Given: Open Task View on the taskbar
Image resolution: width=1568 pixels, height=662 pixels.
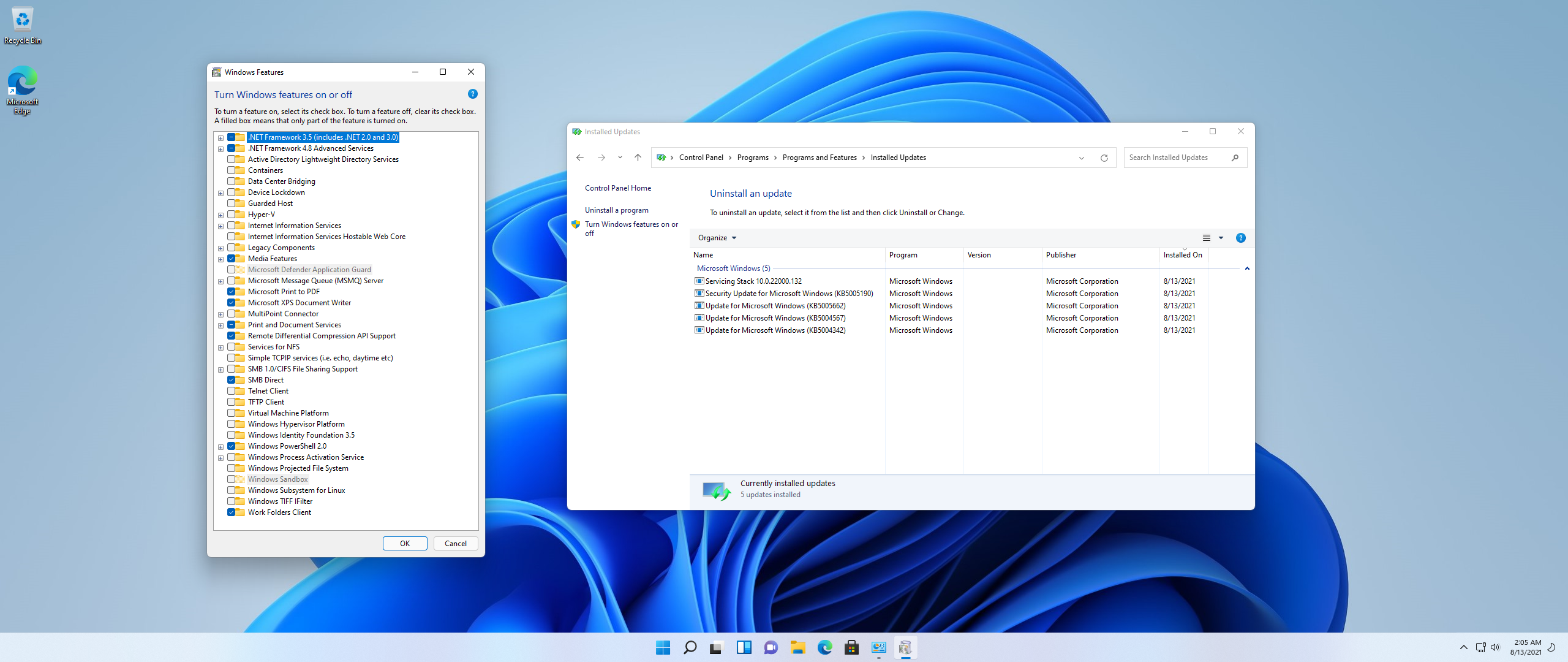Looking at the screenshot, I should 717,647.
